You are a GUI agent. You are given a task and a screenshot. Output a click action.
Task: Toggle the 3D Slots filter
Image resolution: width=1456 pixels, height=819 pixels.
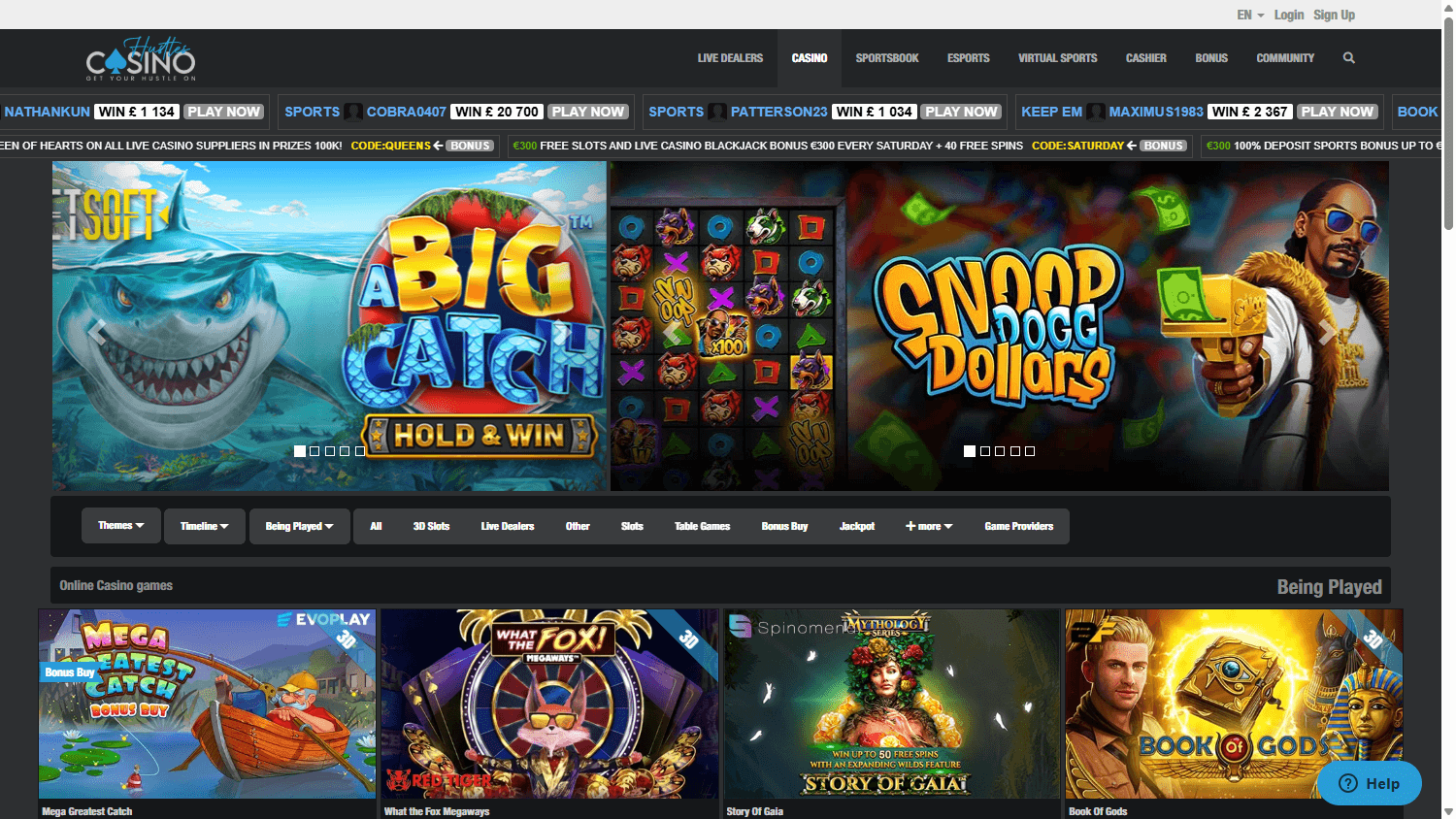[431, 526]
